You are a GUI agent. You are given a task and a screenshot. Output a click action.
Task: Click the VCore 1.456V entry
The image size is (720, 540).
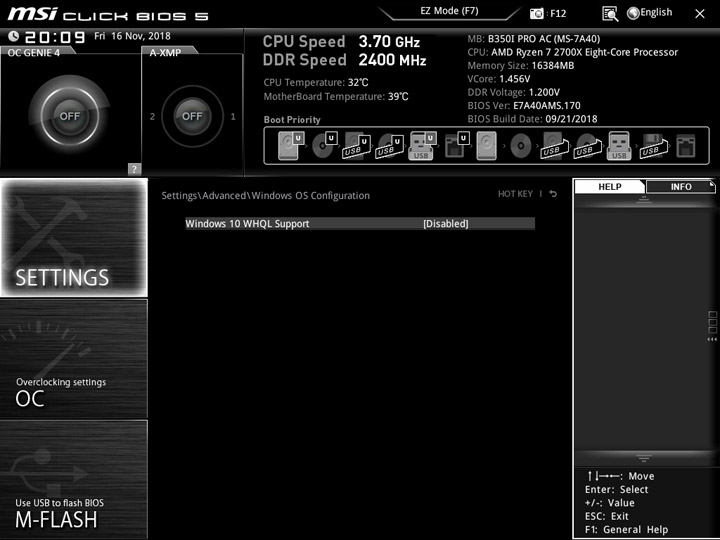click(499, 79)
